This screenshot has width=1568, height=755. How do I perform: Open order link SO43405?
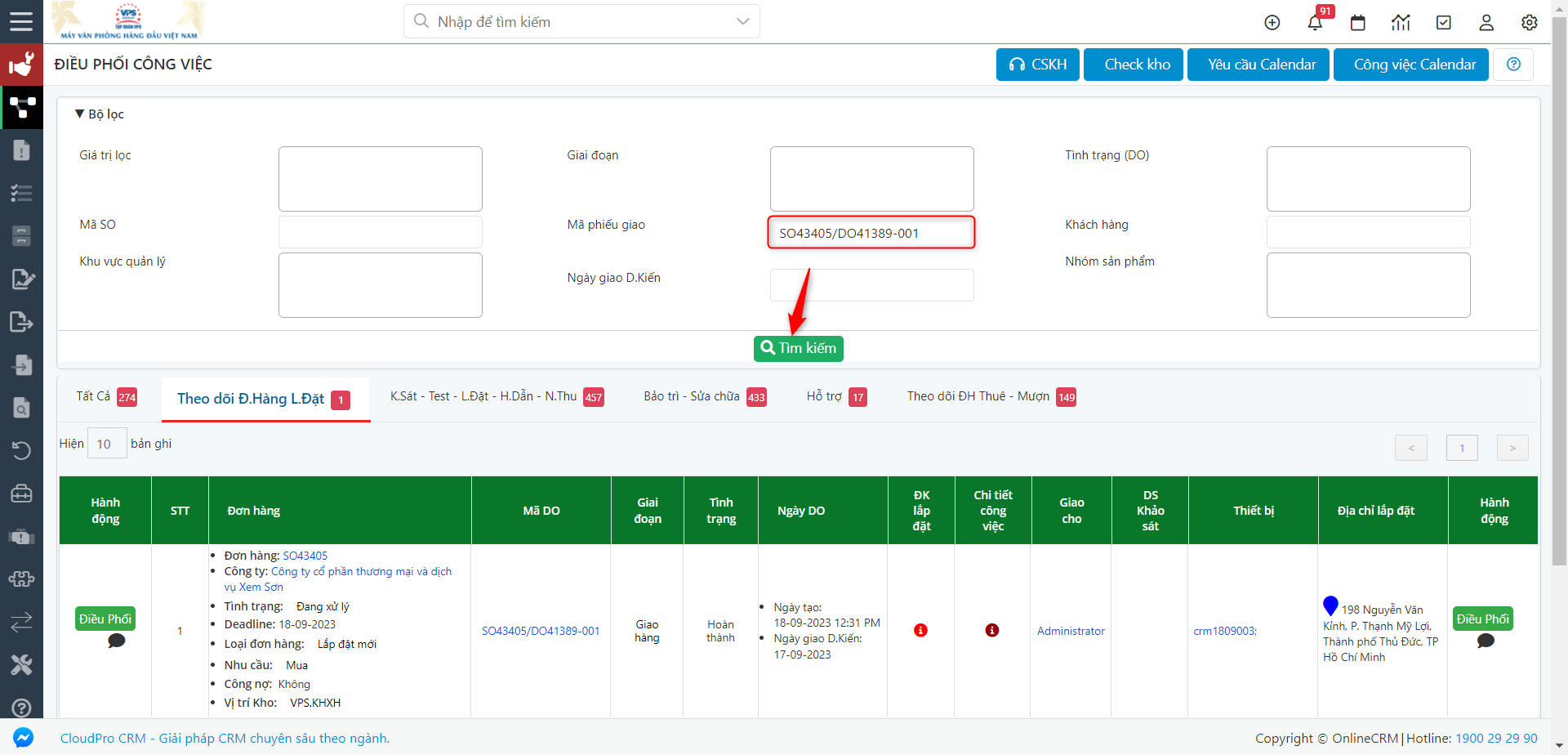305,556
